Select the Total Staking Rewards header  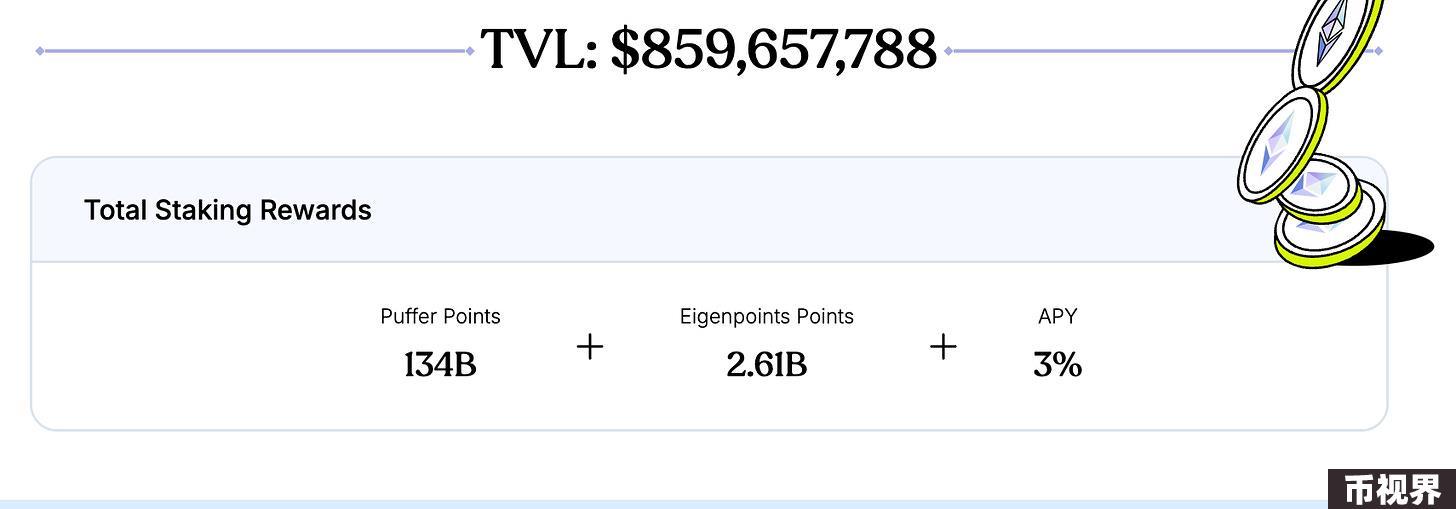(x=228, y=210)
